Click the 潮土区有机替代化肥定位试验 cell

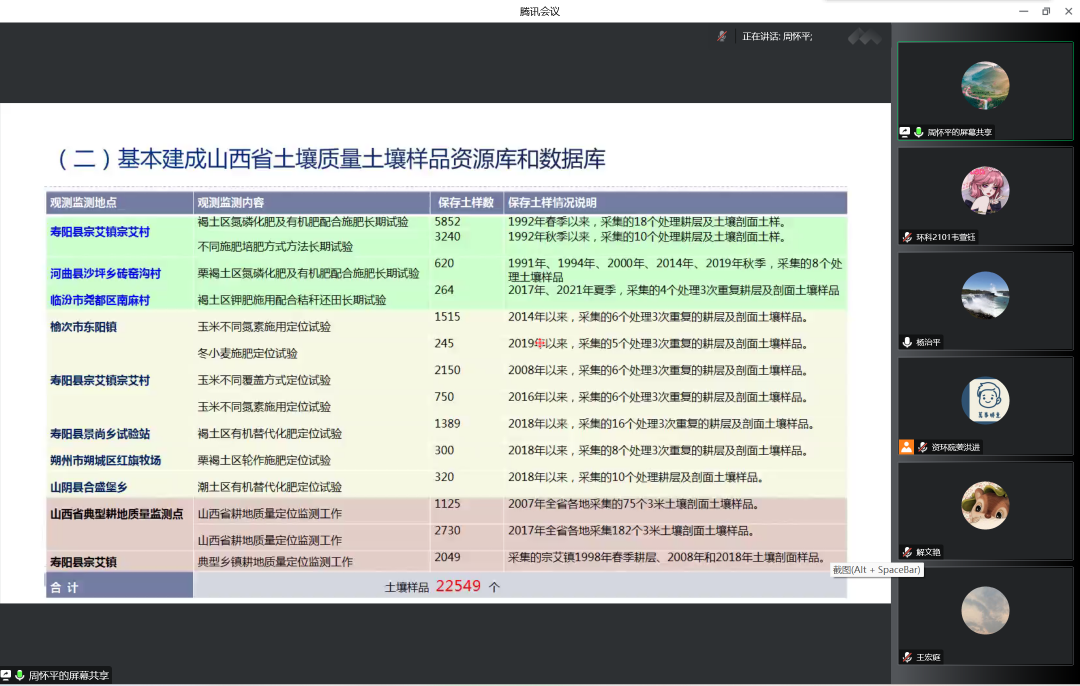(269, 488)
